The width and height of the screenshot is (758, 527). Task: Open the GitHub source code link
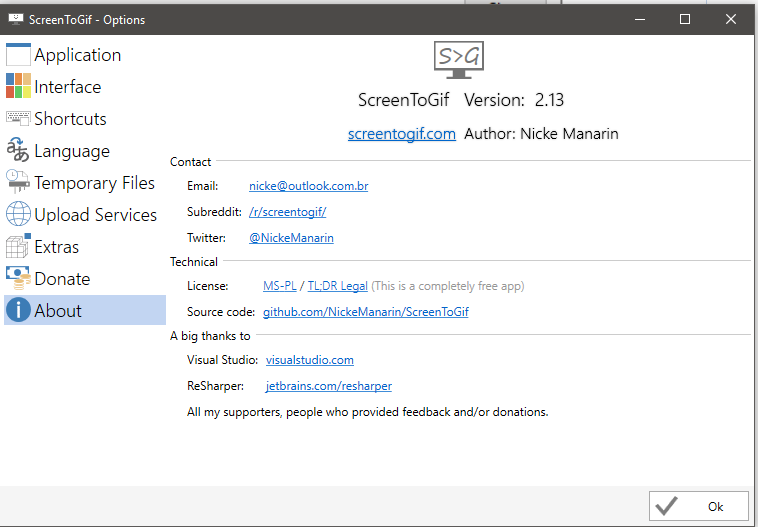click(x=365, y=312)
